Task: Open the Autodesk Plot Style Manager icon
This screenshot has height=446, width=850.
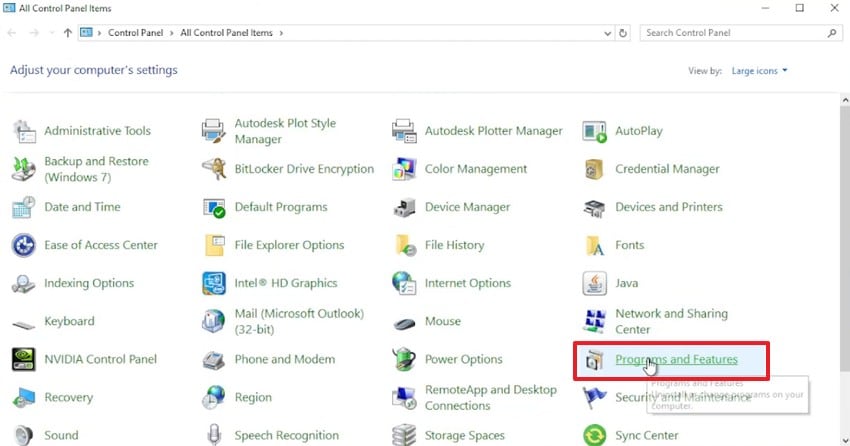Action: [x=214, y=131]
